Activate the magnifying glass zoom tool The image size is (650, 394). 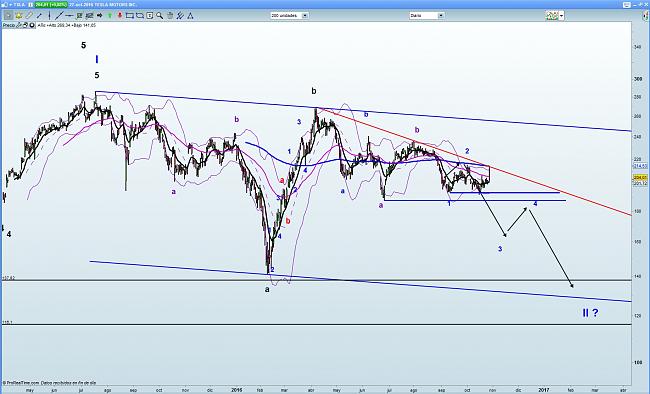(160, 16)
